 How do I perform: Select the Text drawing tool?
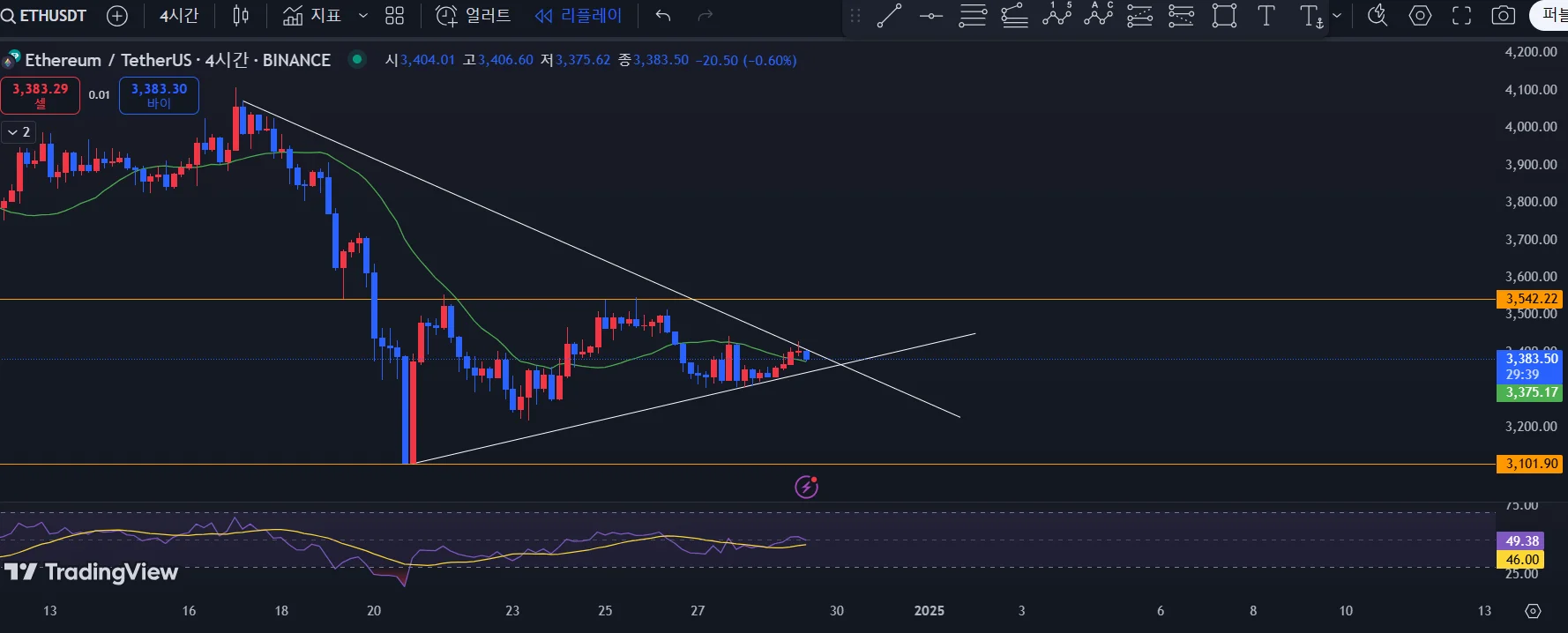[x=1266, y=16]
